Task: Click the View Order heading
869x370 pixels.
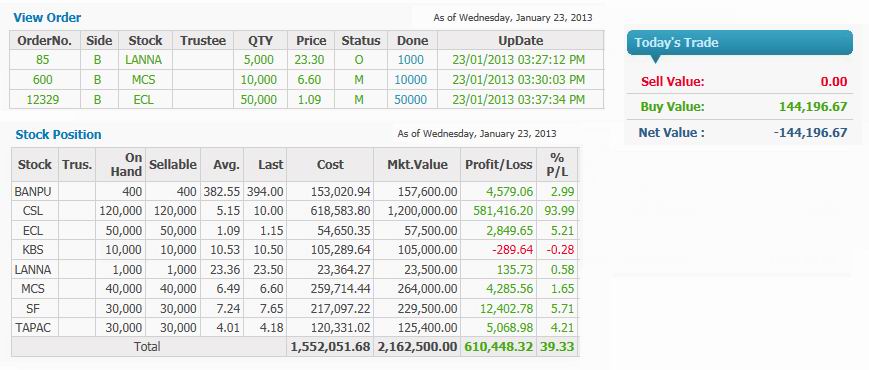Action: coord(47,18)
